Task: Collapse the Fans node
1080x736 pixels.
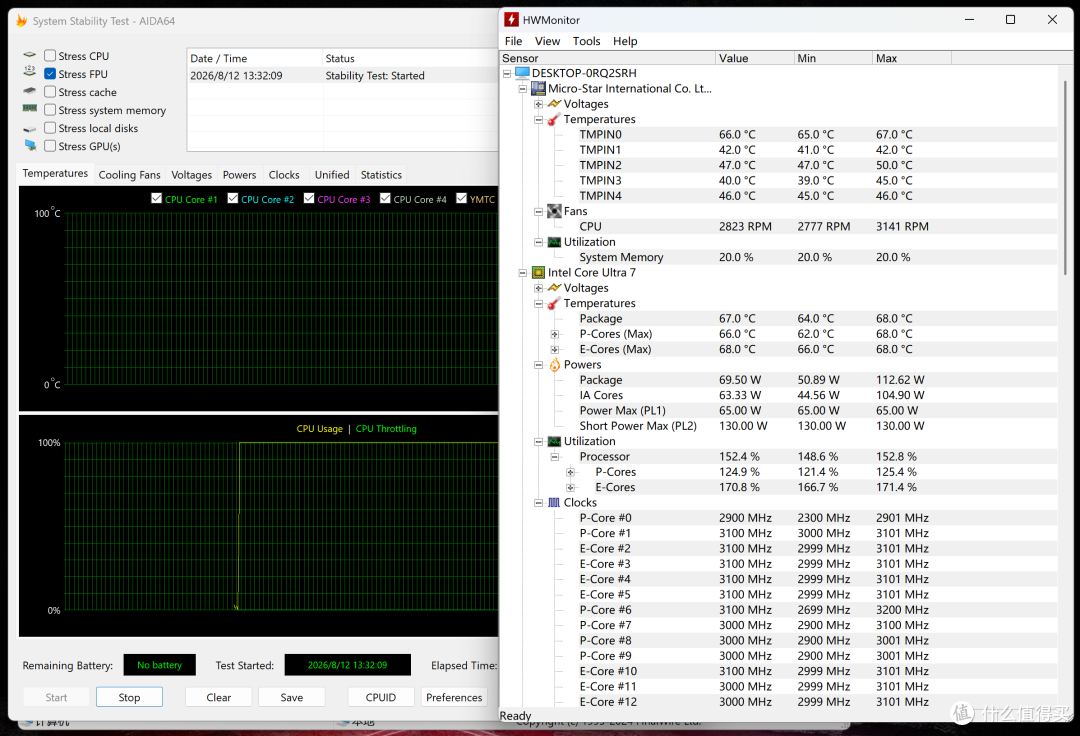Action: click(x=539, y=211)
